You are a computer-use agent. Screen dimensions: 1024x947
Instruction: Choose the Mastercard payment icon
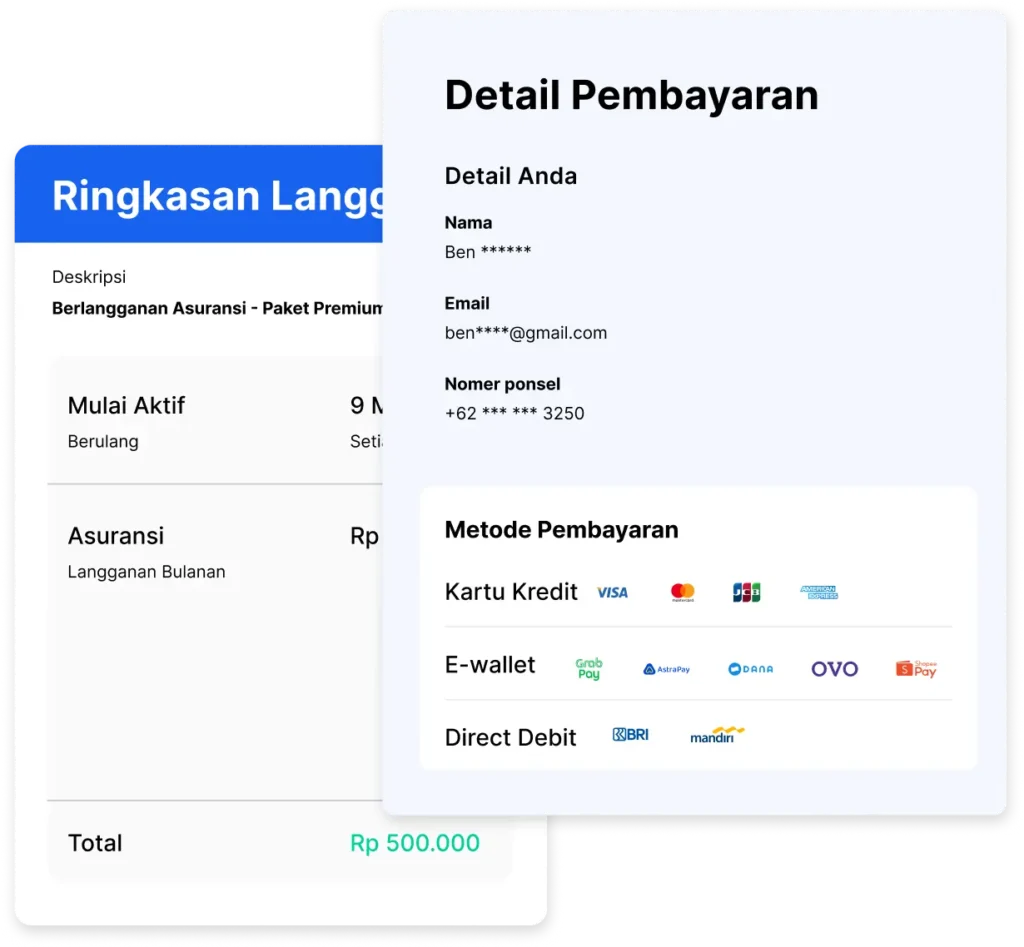click(x=683, y=592)
